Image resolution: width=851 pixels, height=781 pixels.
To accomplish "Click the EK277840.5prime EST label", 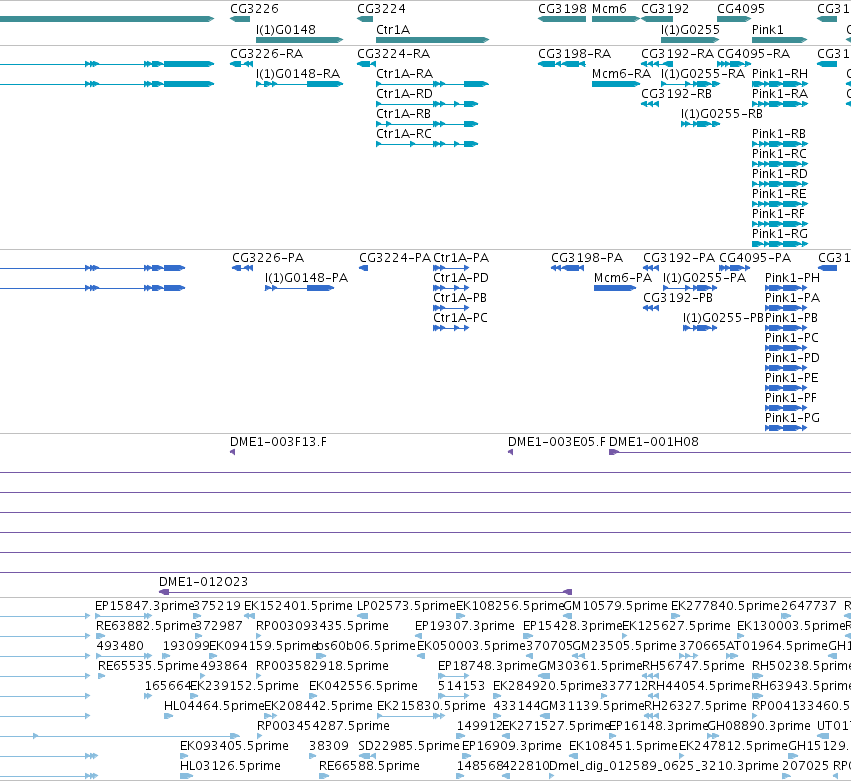I will tap(725, 606).
